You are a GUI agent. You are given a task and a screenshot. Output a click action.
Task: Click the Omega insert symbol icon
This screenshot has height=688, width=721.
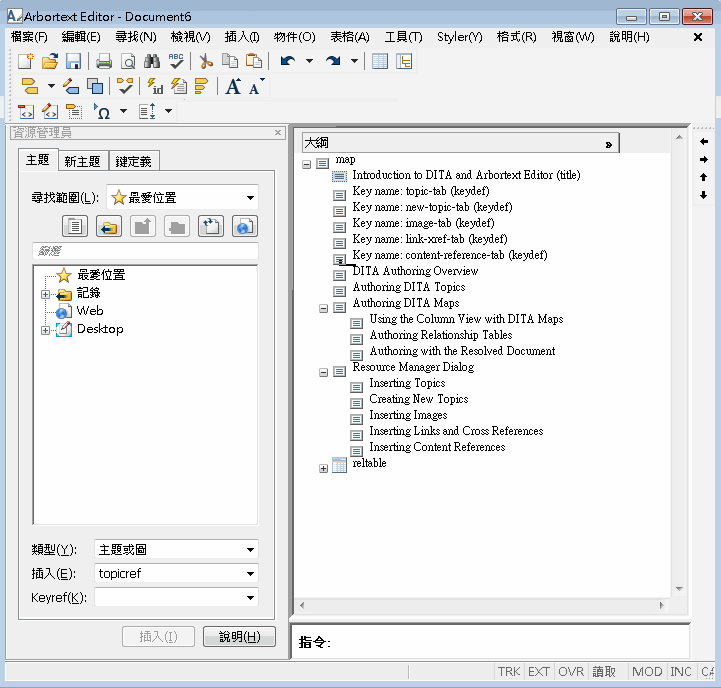point(102,111)
